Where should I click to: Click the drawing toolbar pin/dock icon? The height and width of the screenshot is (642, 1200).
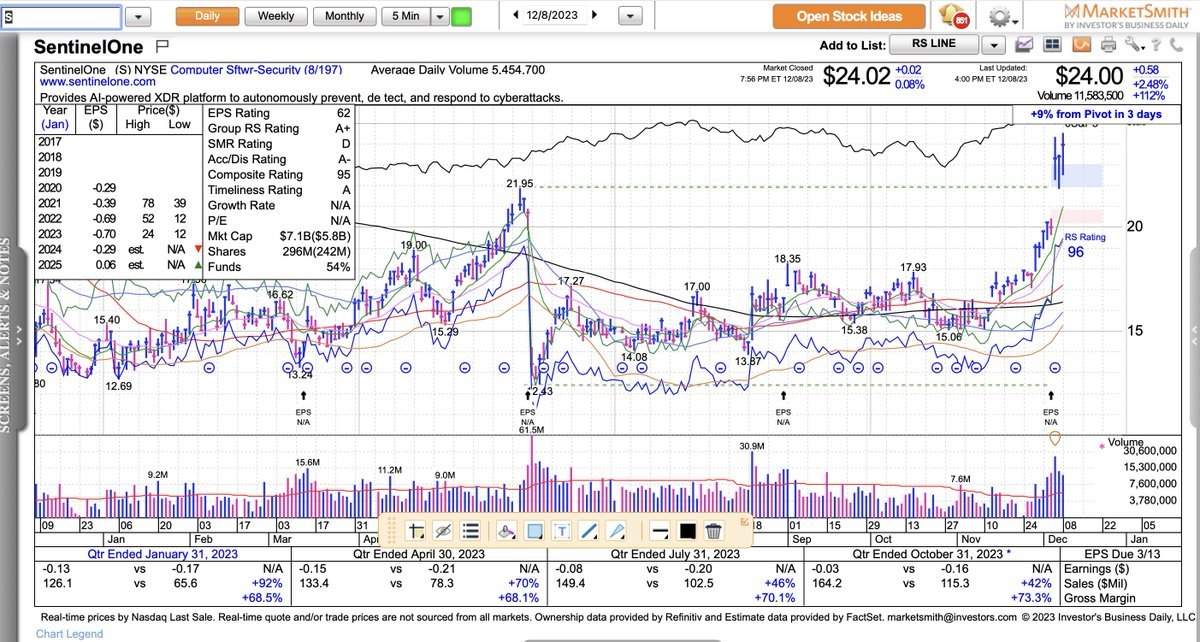(744, 520)
